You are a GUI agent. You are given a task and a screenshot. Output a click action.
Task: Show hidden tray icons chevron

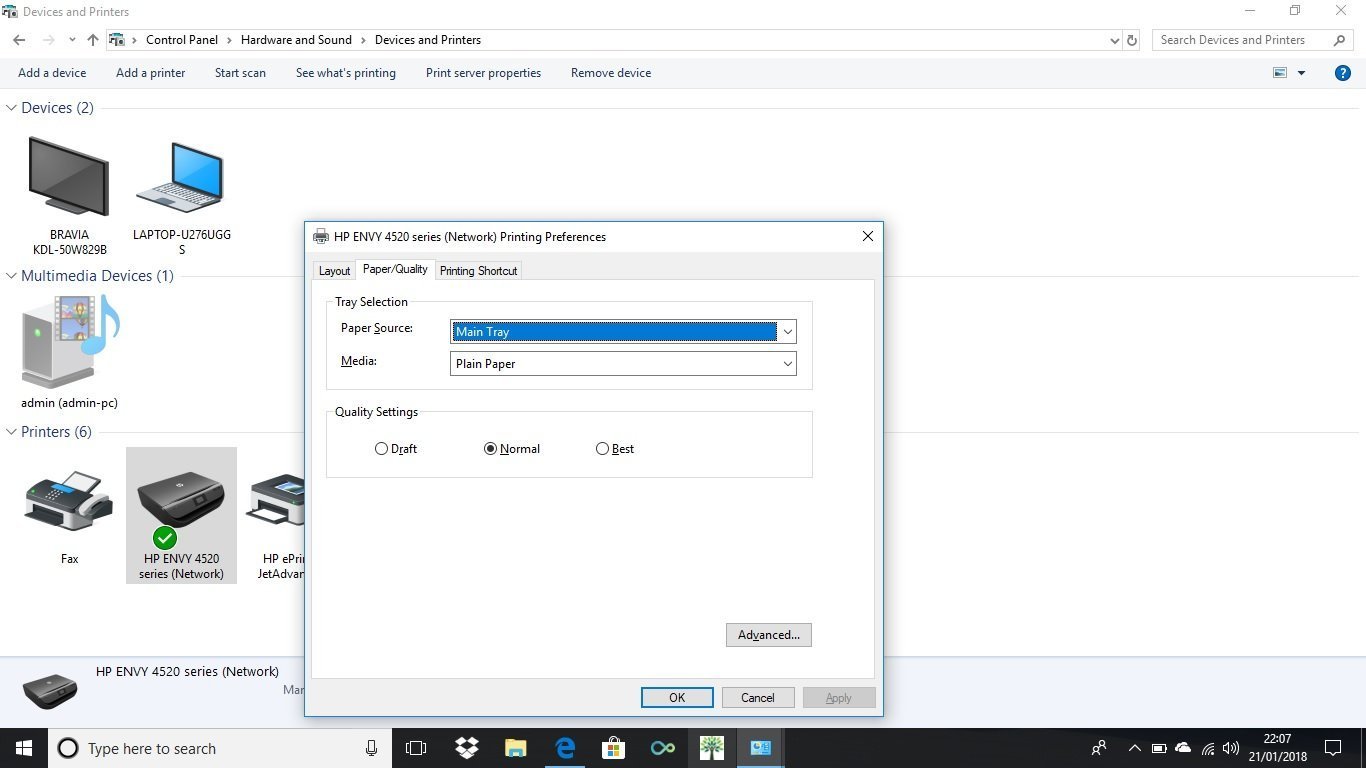point(1134,748)
